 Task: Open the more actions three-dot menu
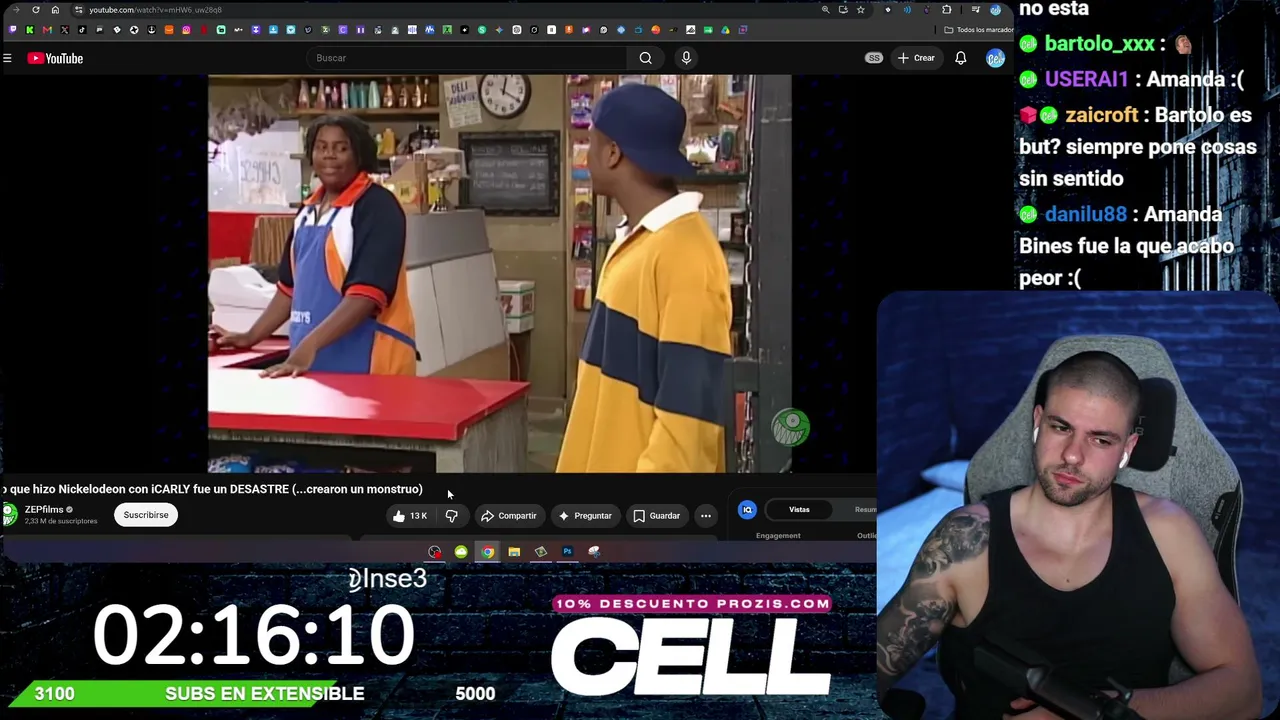[706, 516]
